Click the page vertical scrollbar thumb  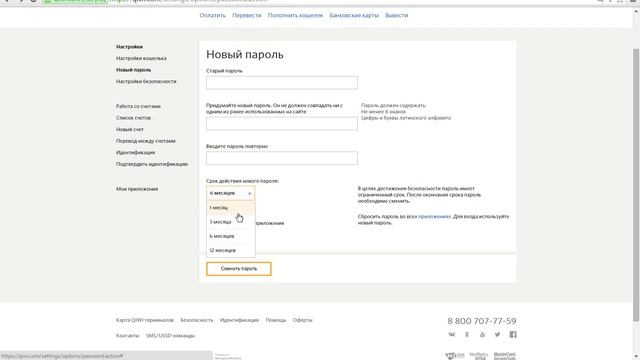click(636, 184)
